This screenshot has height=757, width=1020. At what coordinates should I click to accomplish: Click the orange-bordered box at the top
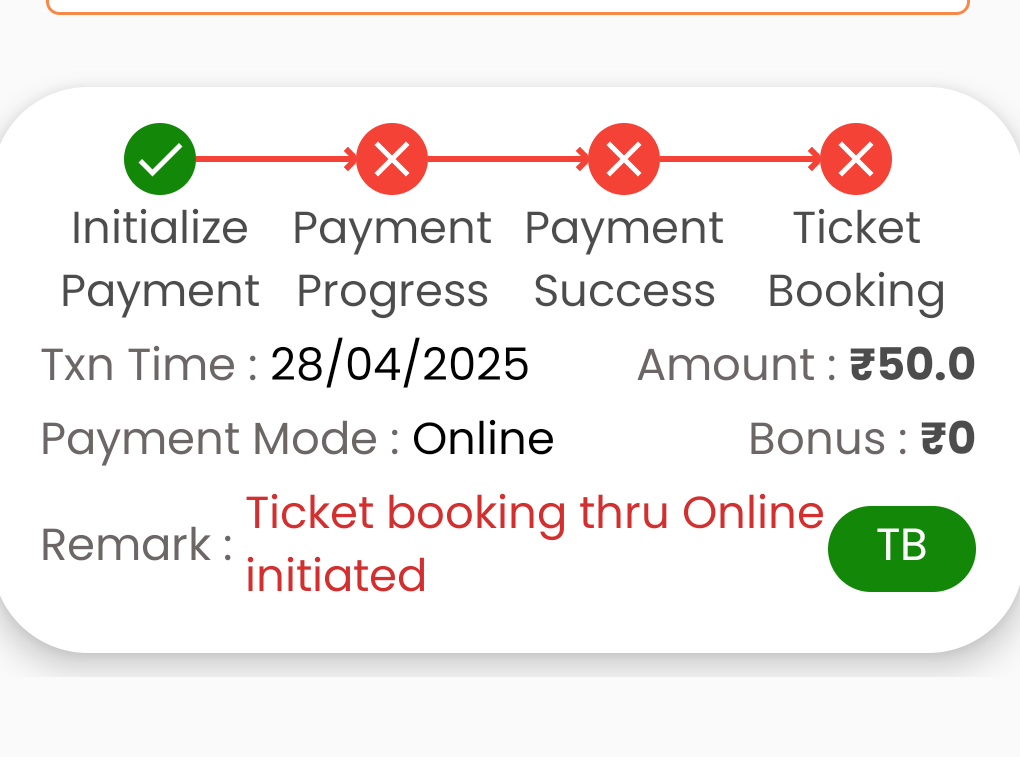508,7
